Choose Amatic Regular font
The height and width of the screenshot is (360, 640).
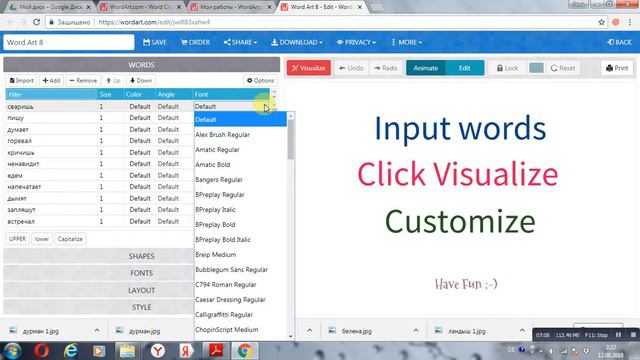(x=240, y=149)
